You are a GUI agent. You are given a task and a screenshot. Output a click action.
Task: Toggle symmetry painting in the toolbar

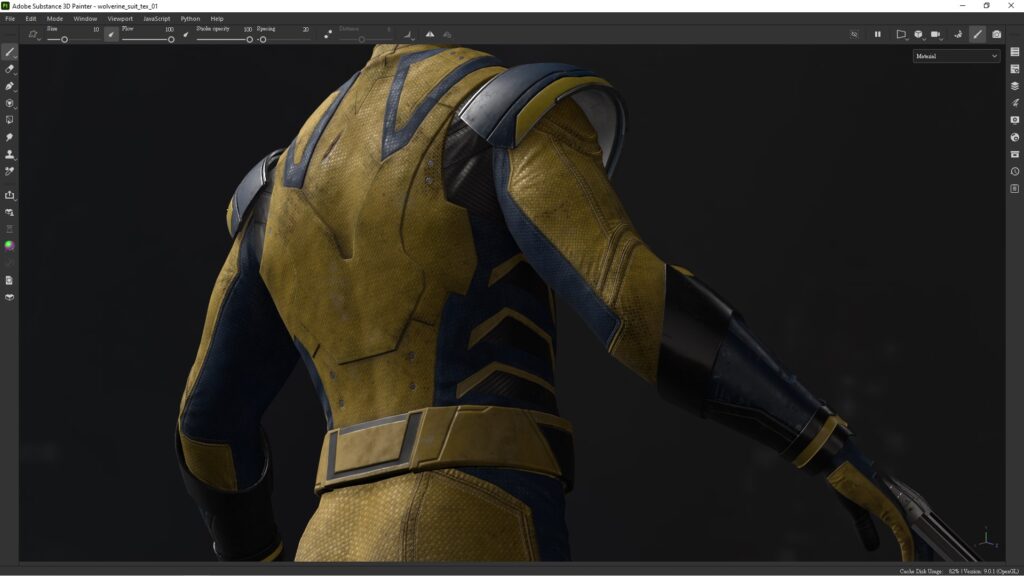[x=430, y=33]
